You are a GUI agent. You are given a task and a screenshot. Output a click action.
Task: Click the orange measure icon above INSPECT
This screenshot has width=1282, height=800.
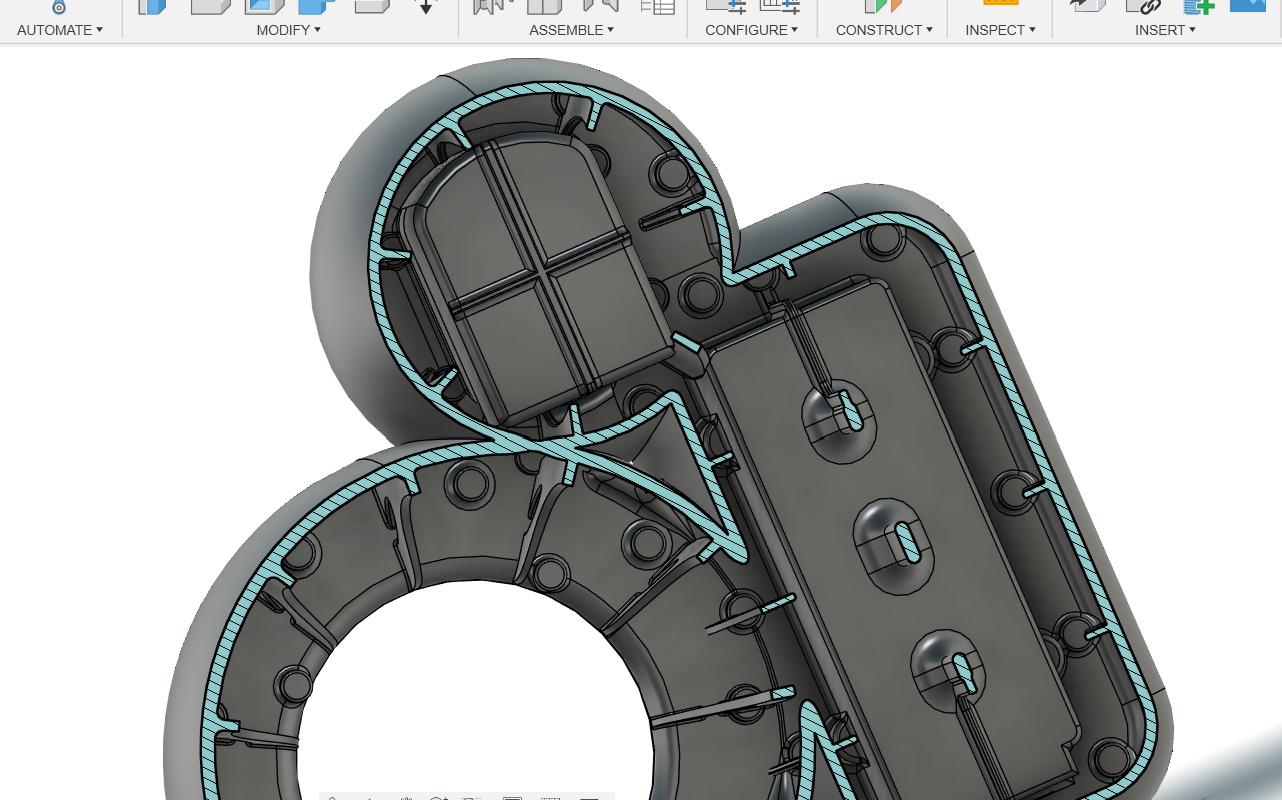[x=1000, y=5]
